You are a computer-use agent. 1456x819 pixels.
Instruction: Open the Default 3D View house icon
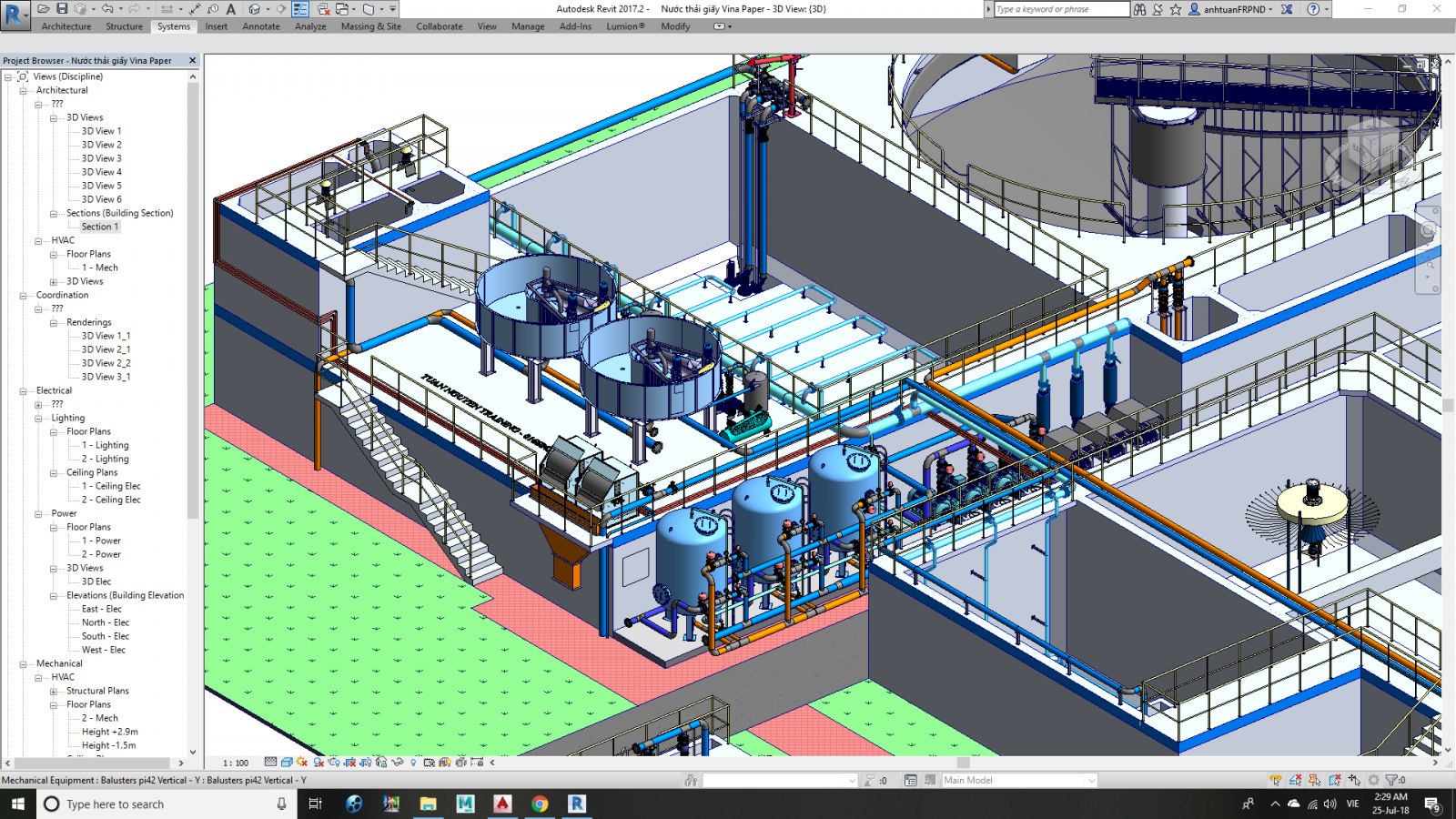(x=255, y=9)
